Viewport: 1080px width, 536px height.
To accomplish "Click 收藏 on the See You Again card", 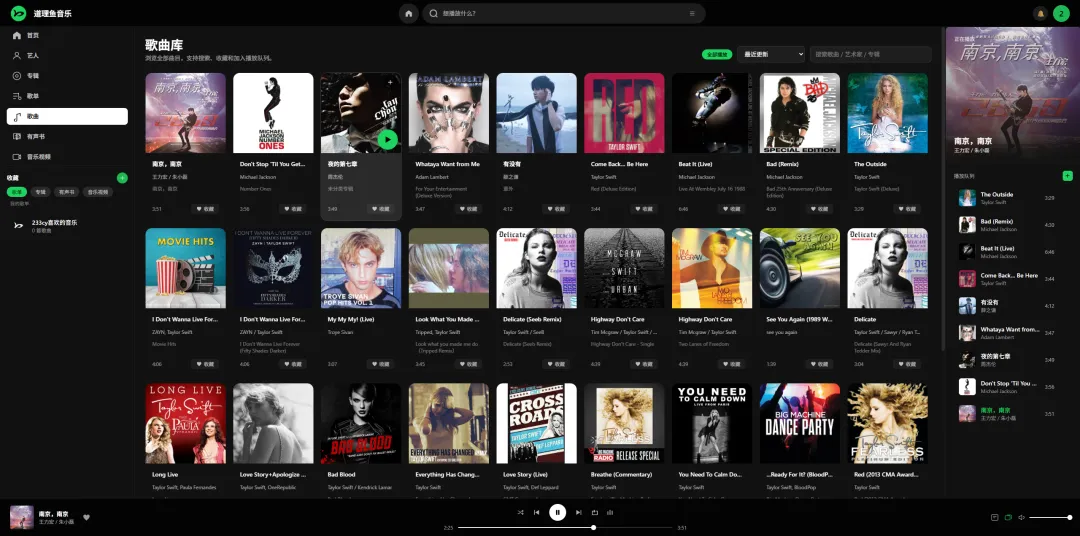I will 820,364.
